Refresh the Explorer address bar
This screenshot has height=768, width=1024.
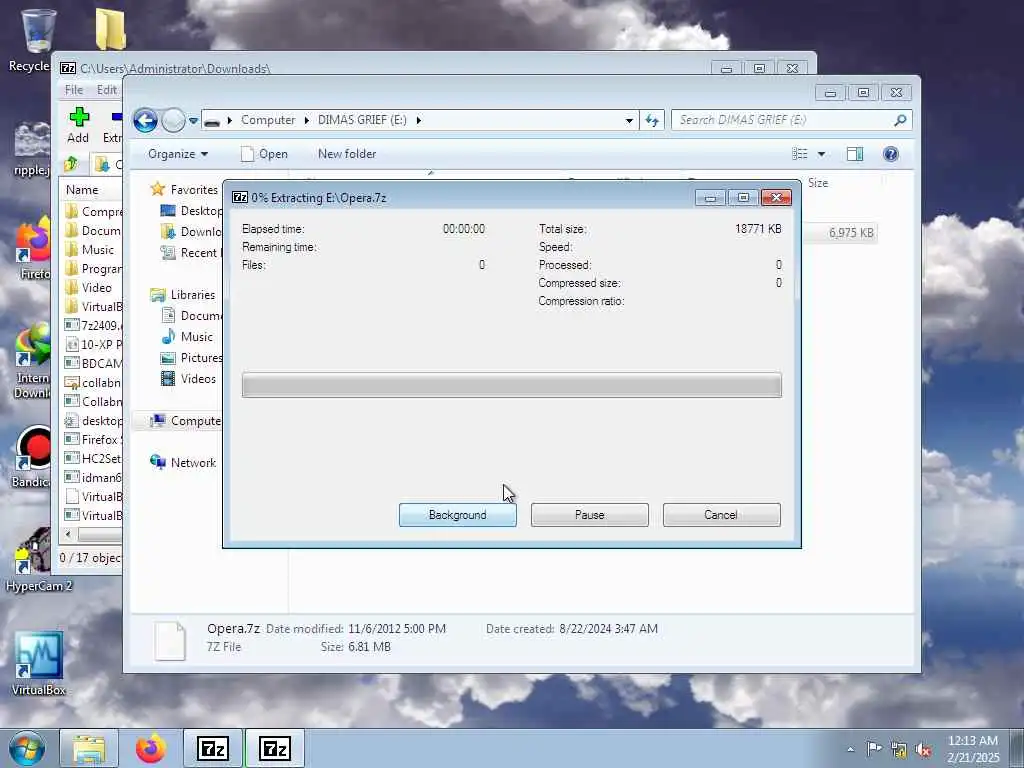[652, 120]
